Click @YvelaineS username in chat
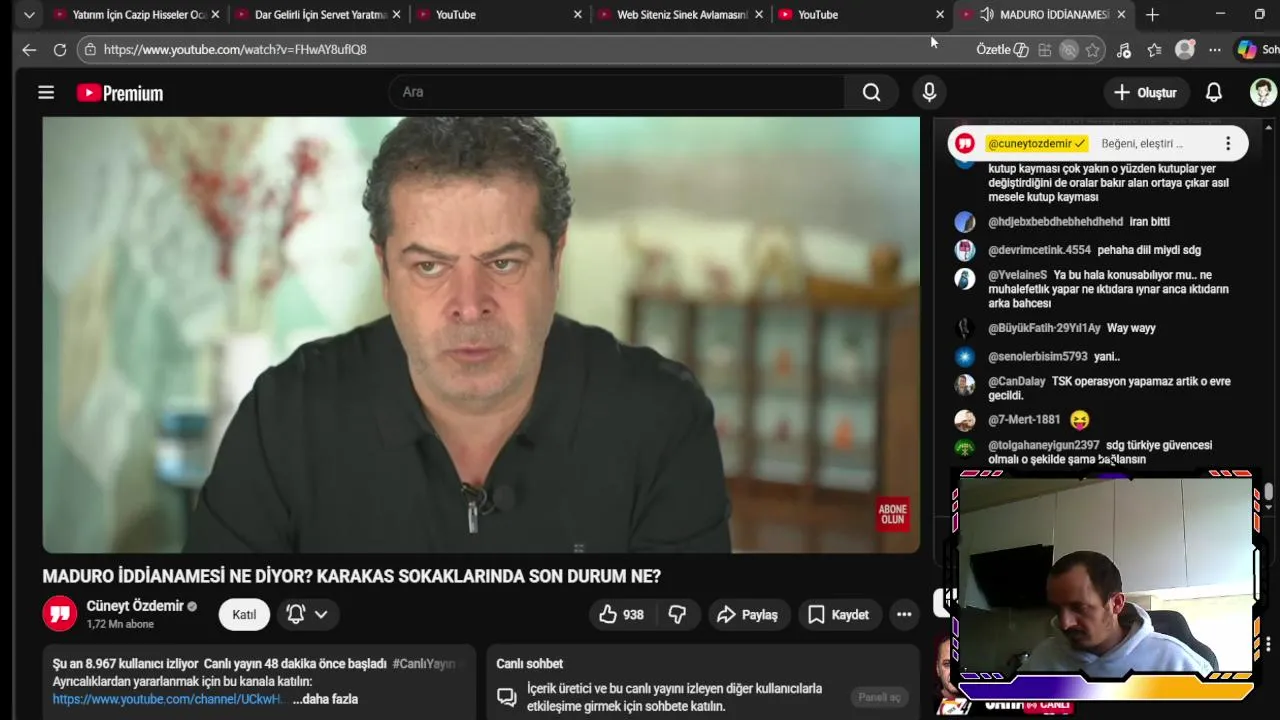This screenshot has height=720, width=1280. point(1017,275)
